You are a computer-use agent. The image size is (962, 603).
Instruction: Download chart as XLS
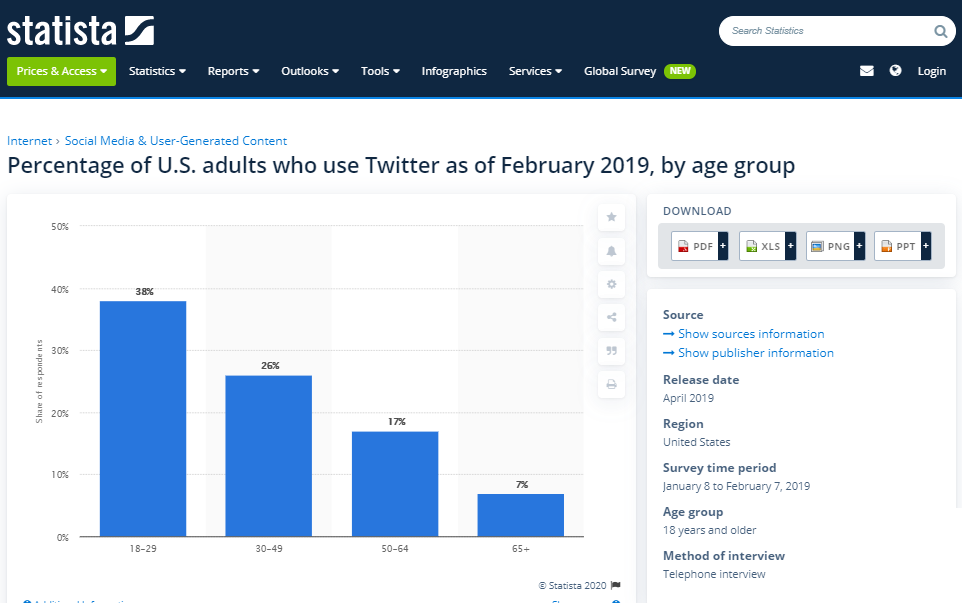(x=767, y=246)
